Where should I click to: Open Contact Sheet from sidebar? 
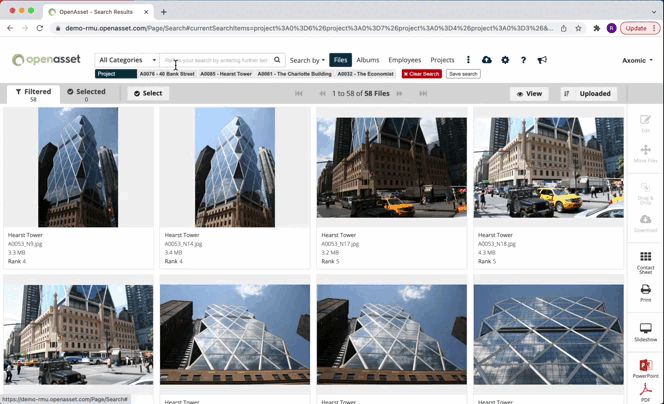[645, 263]
